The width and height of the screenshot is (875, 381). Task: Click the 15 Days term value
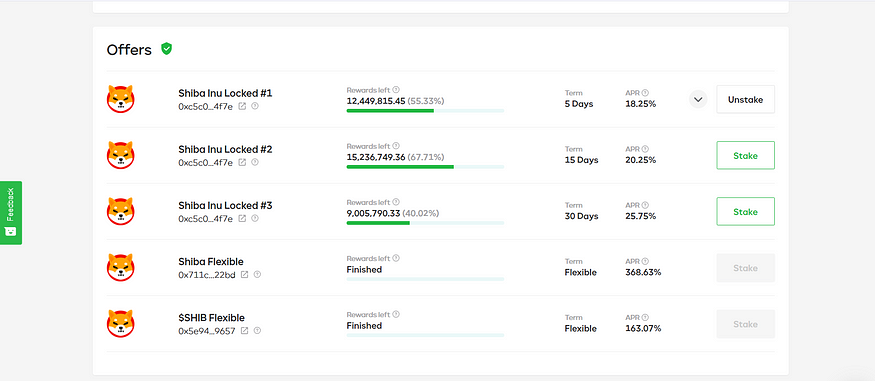point(581,160)
